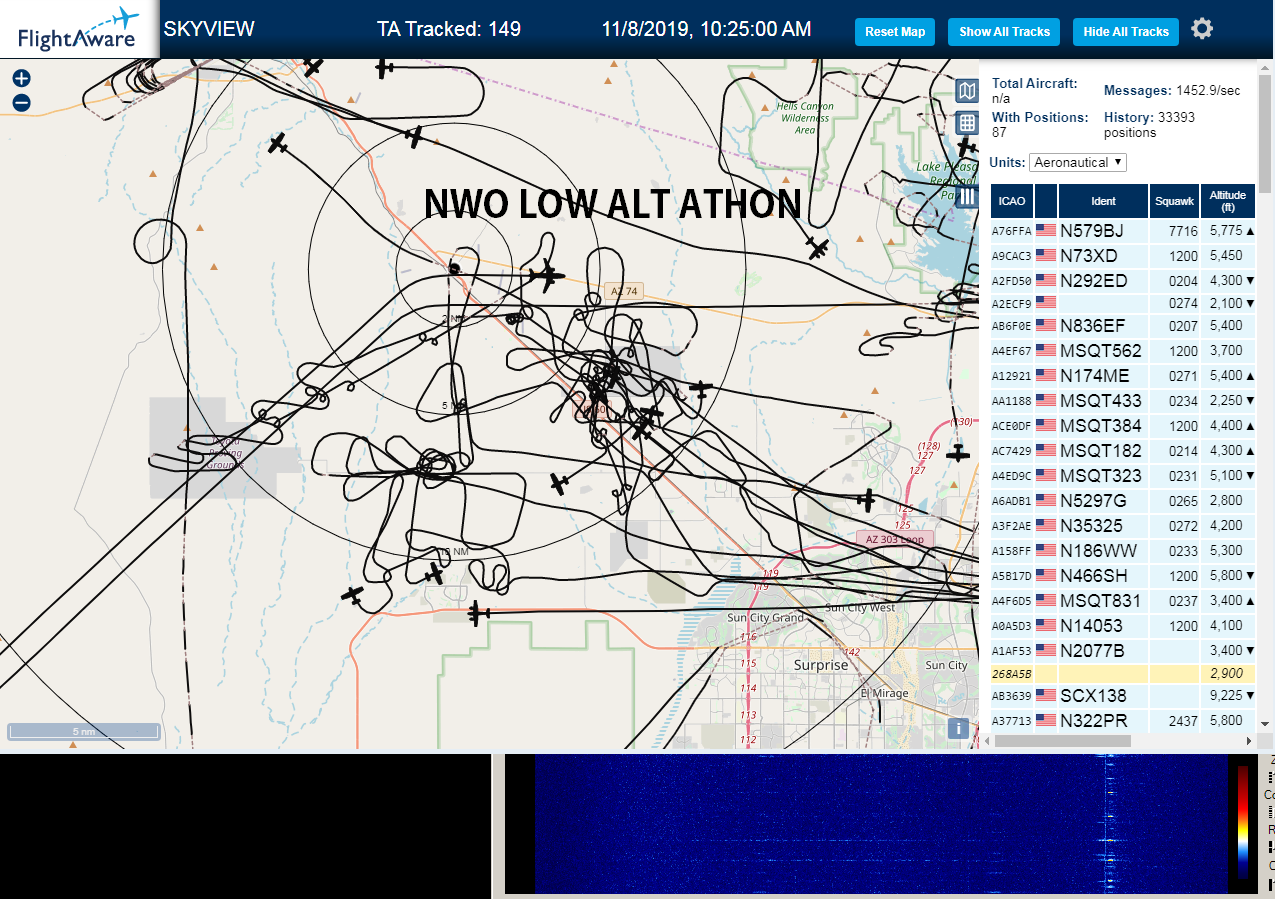The height and width of the screenshot is (899, 1275).
Task: Click squawk 7716 in first row
Action: [x=1183, y=231]
